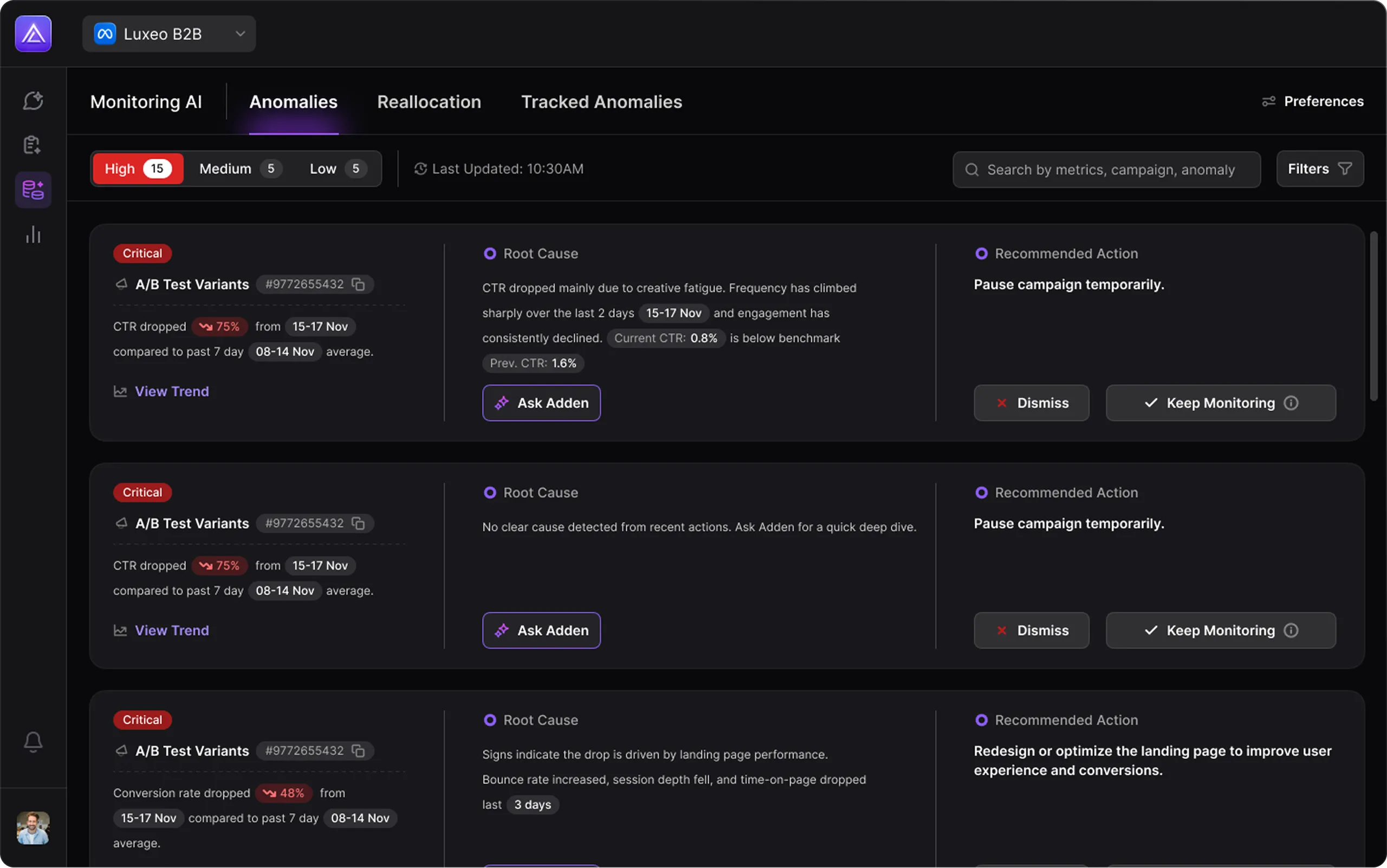Open the AI chat sidebar icon
Screen dimensions: 1387x868
tap(33, 100)
